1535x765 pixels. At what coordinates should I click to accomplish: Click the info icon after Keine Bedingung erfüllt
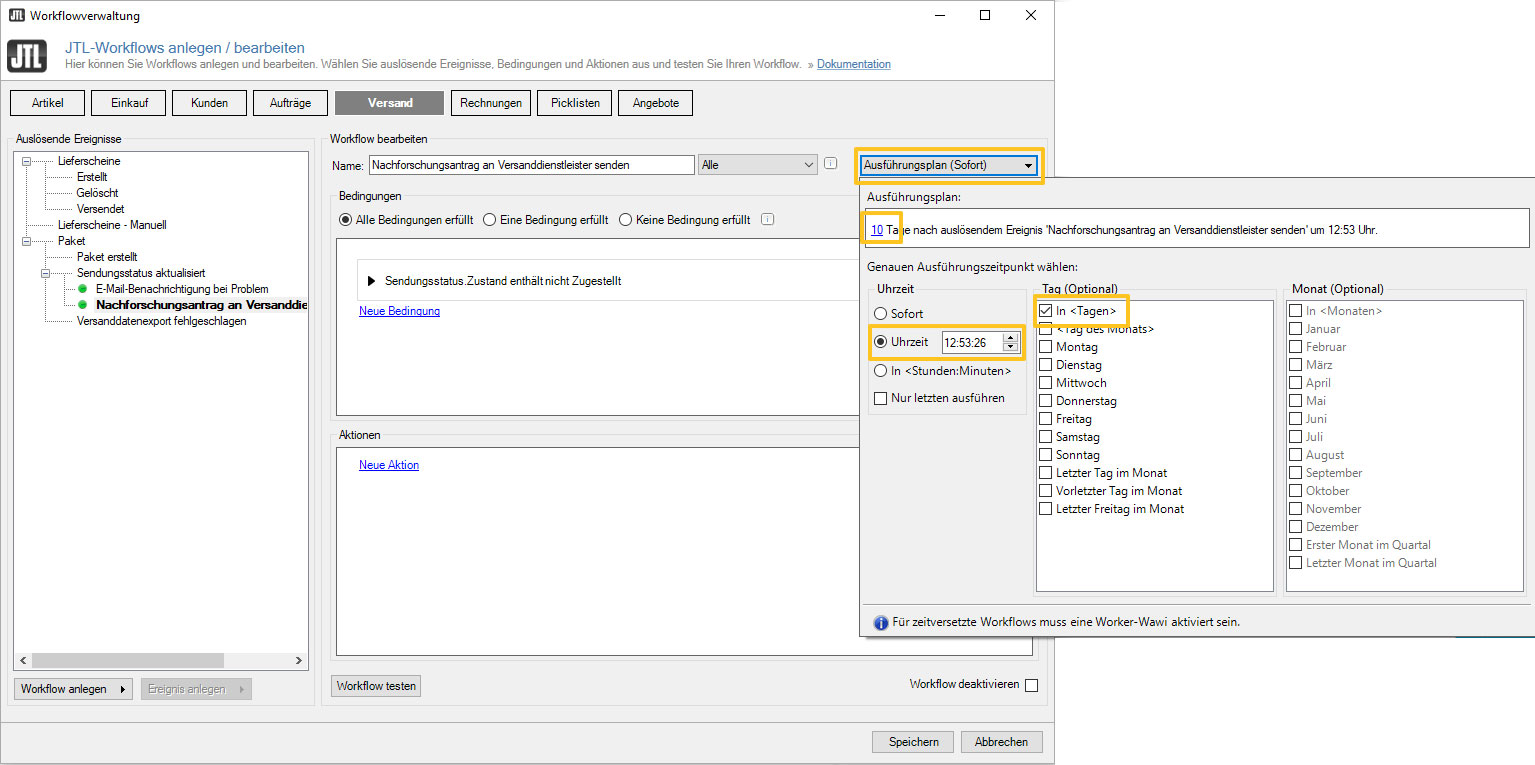768,220
